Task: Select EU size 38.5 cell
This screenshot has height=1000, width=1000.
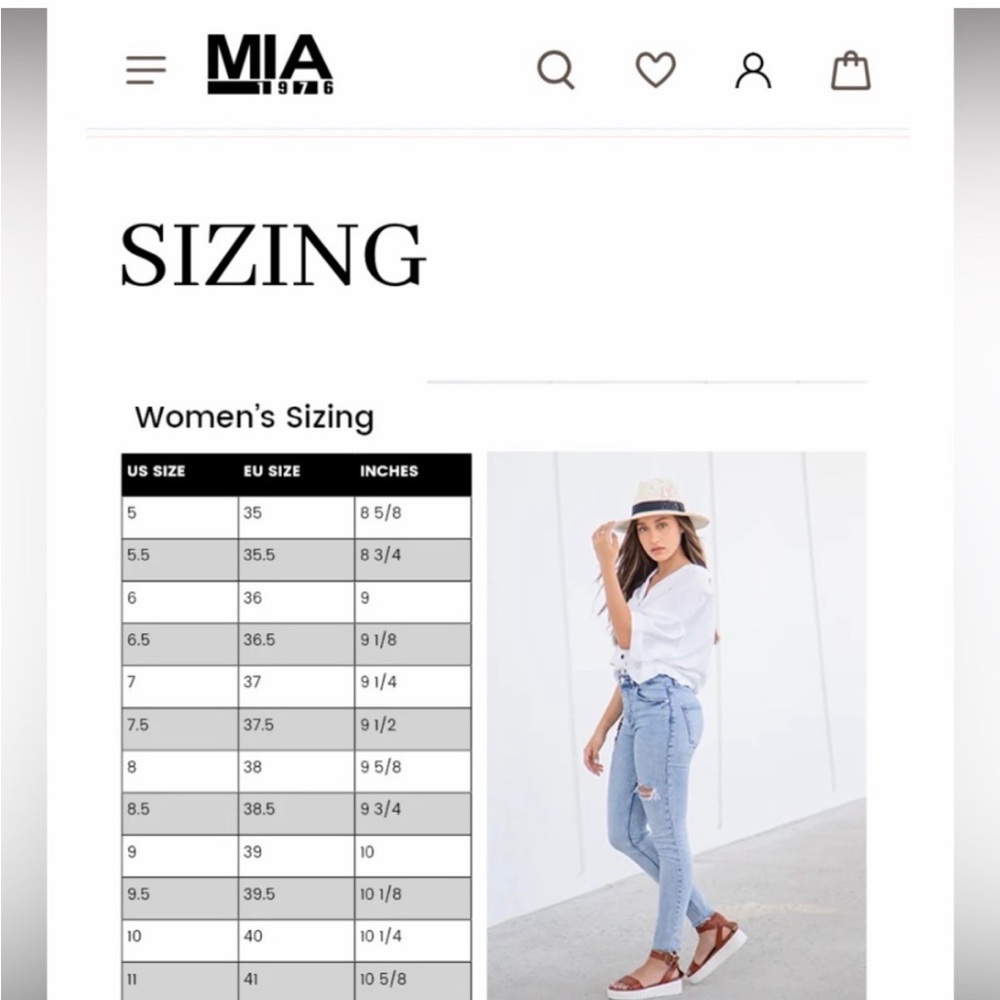Action: [296, 809]
